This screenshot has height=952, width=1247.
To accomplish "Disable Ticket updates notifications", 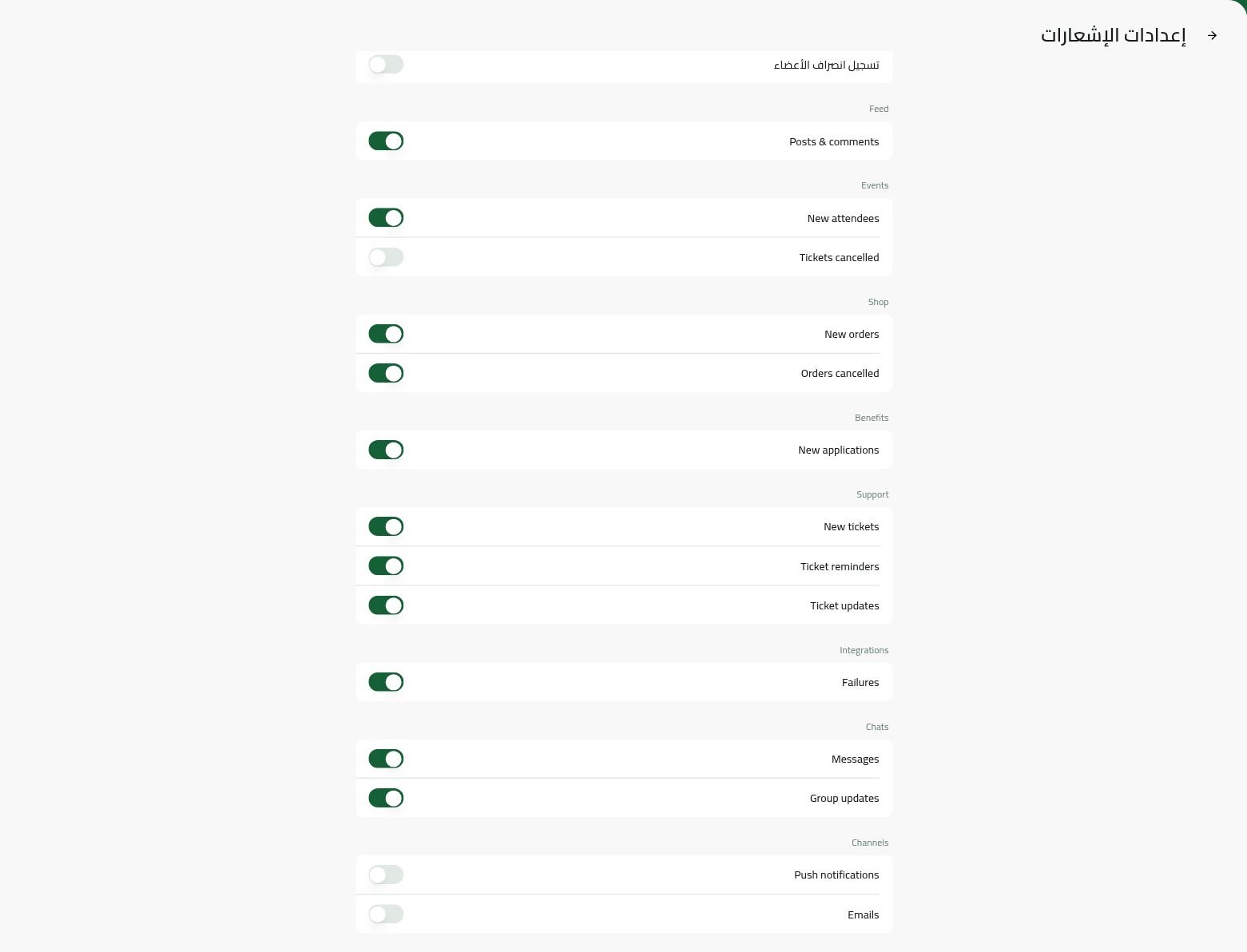I will tap(386, 605).
